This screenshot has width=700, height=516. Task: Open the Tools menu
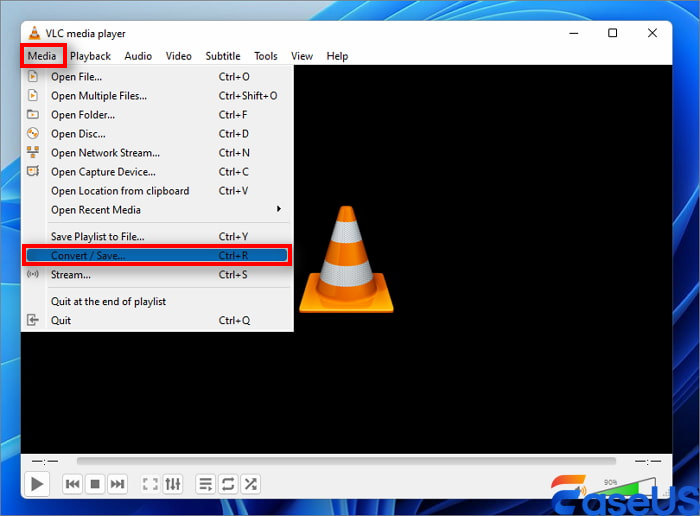pyautogui.click(x=266, y=56)
